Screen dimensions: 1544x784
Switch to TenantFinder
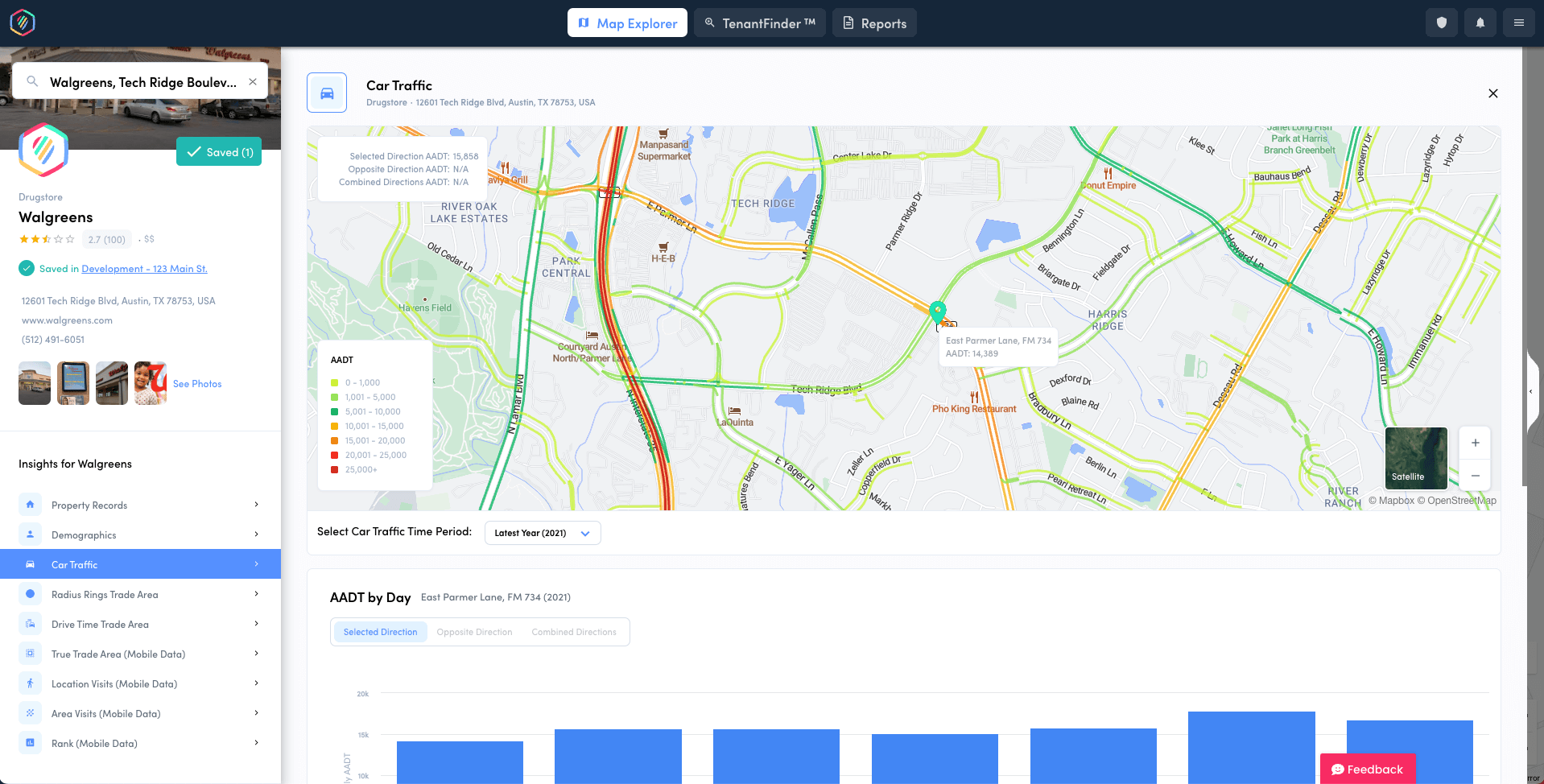coord(758,23)
